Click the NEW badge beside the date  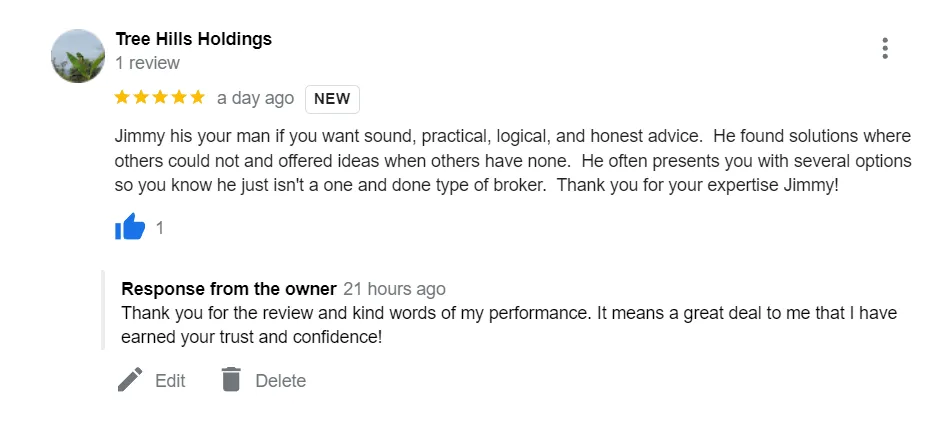pos(332,99)
